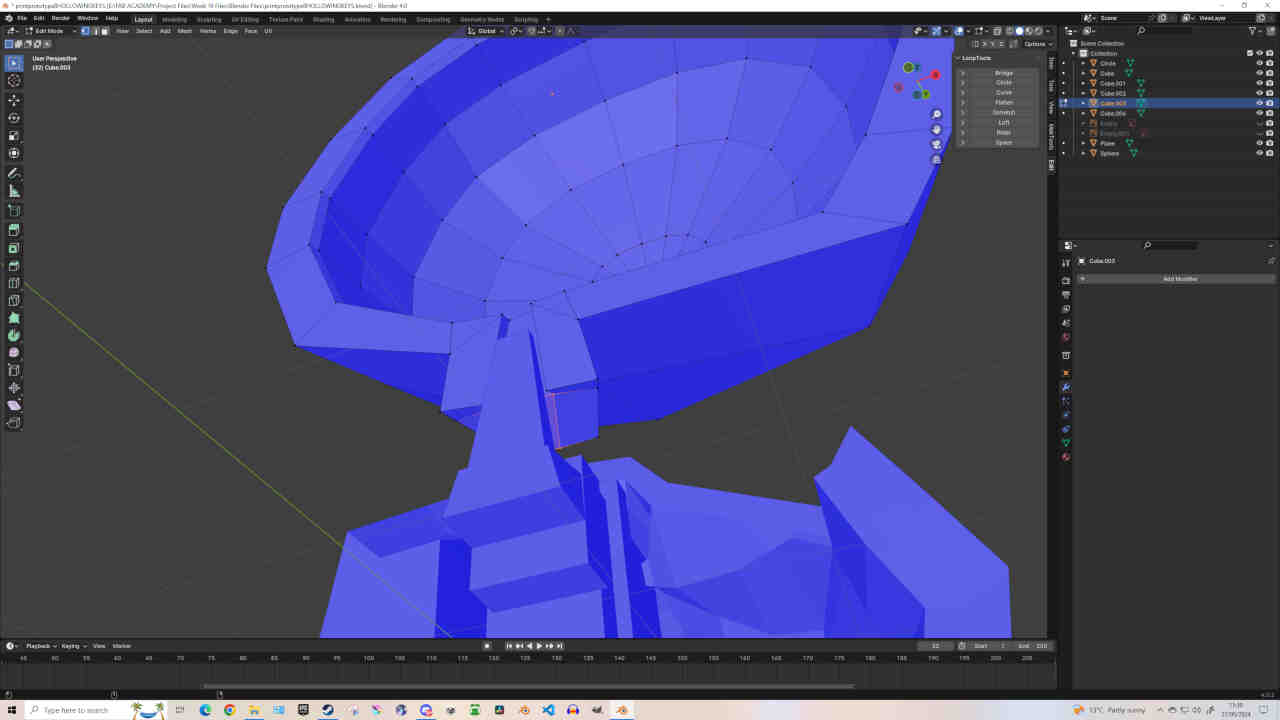The image size is (1280, 720).
Task: Expand the Relax section in LoopTools
Action: pos(963,133)
